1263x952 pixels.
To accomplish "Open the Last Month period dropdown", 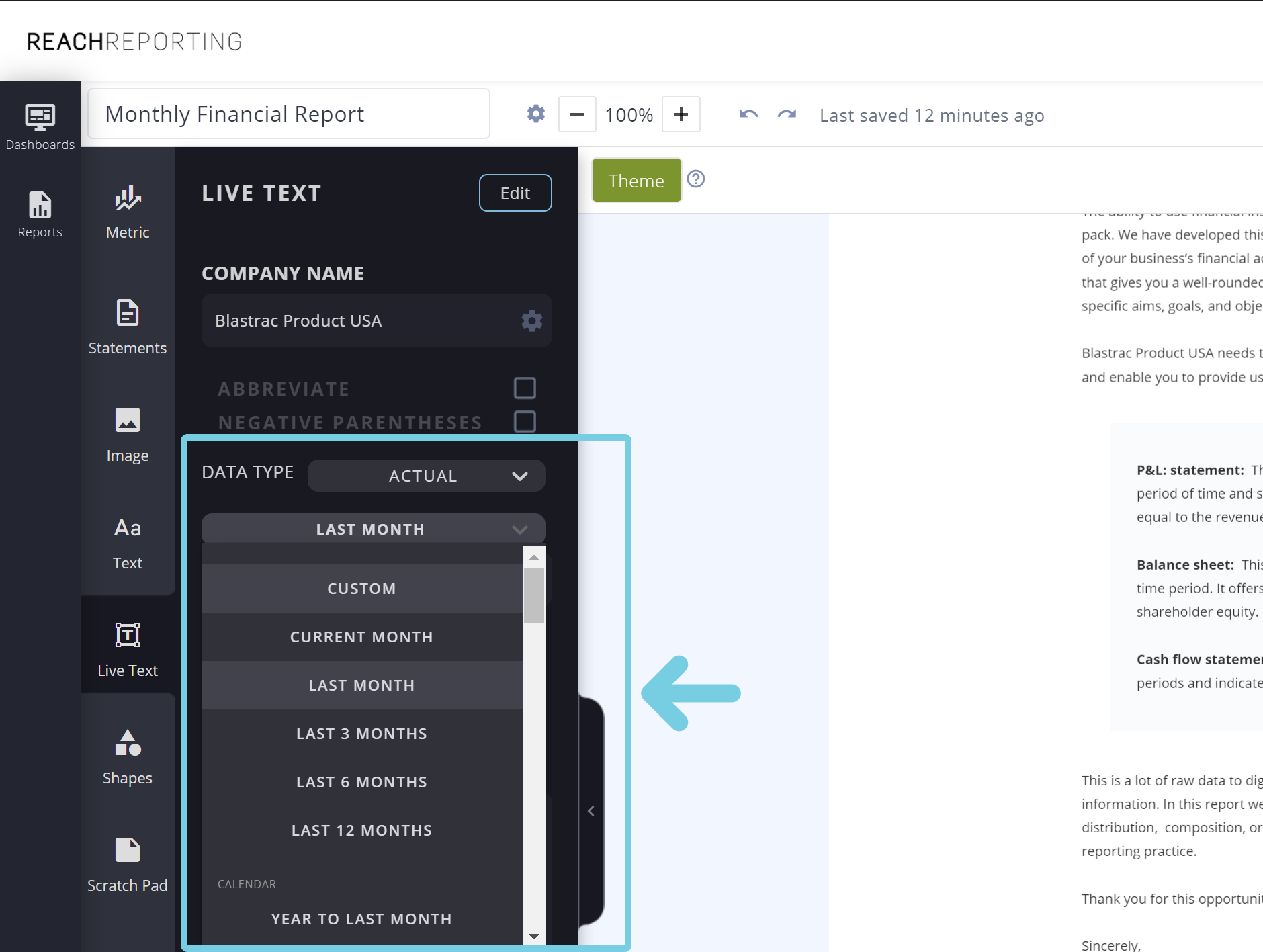I will tap(374, 529).
